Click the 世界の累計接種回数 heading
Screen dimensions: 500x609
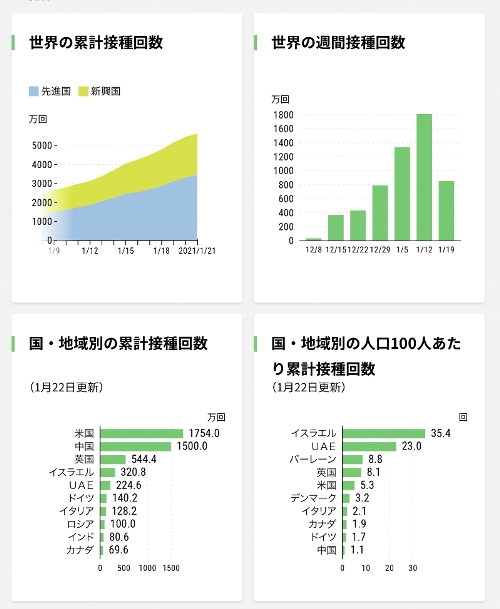click(96, 42)
